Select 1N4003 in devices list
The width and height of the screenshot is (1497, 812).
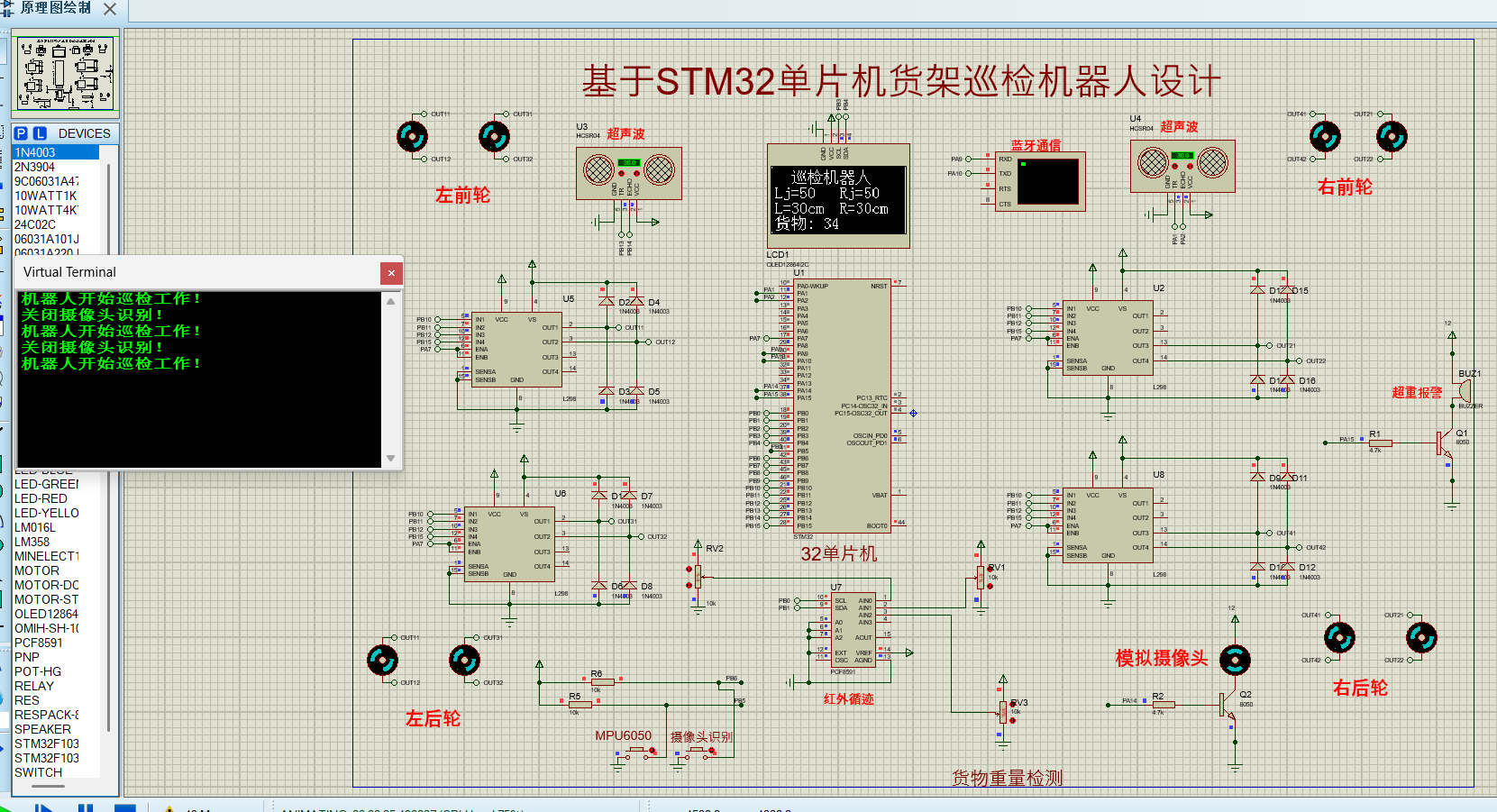(x=56, y=152)
